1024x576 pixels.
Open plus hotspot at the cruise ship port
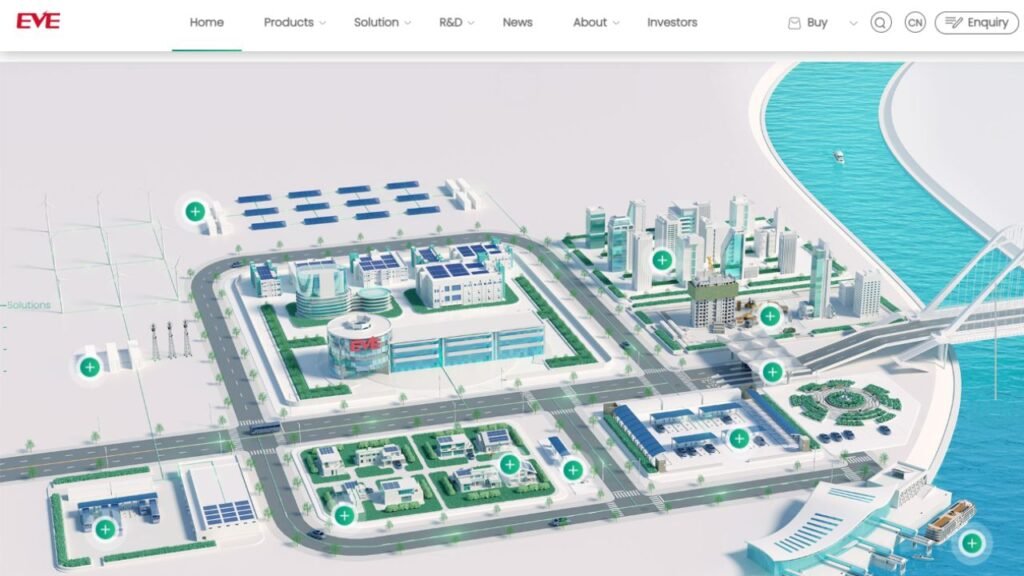tap(970, 543)
